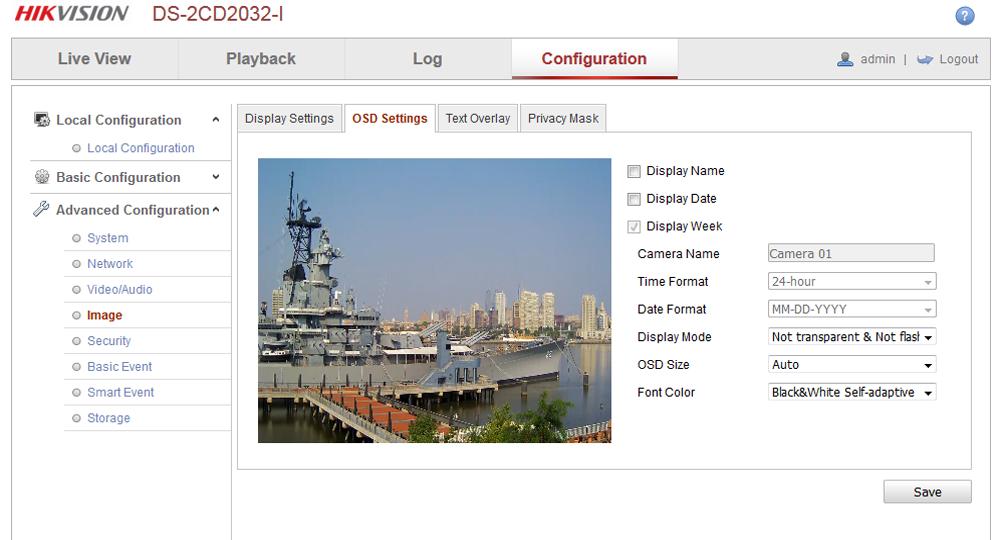Click the bullet icon beside Video/Audio
Screen dimensions: 1000x540
(77, 289)
